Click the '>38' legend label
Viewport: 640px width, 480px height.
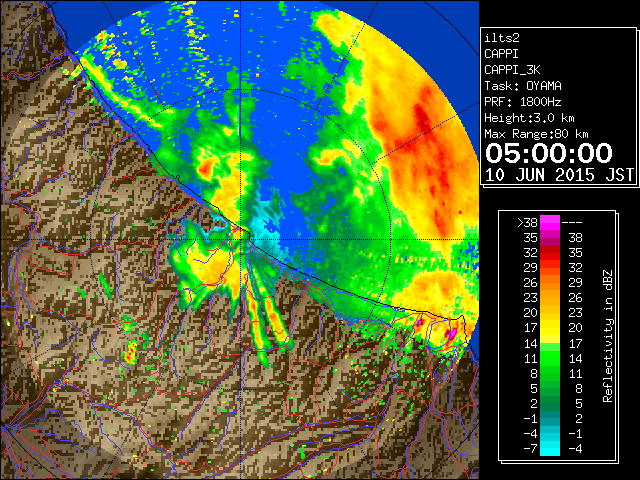coord(527,223)
